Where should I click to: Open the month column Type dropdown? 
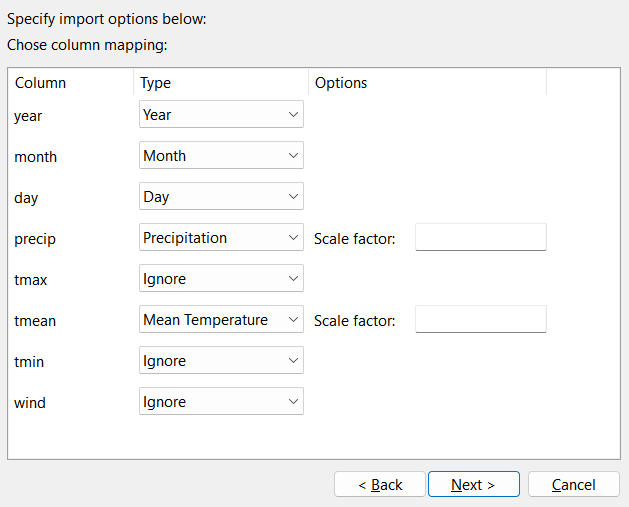(x=221, y=155)
